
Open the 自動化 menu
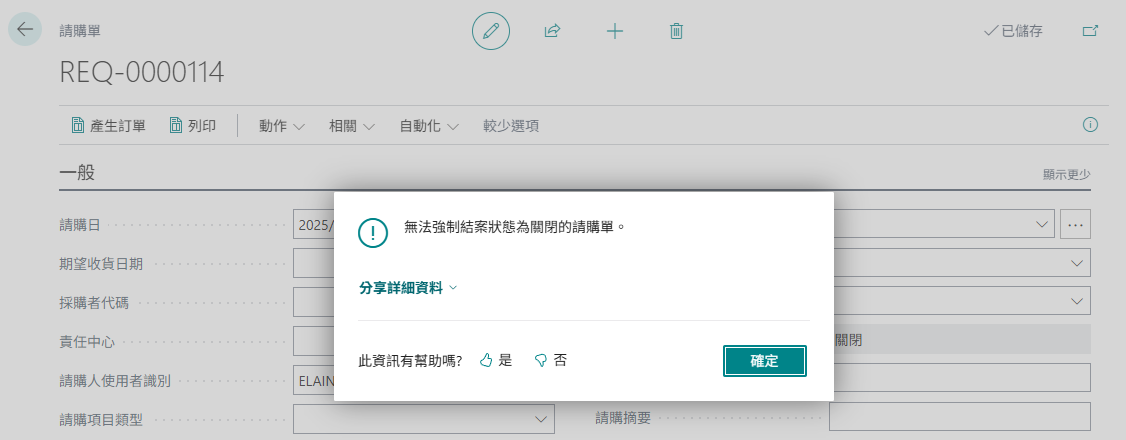click(x=429, y=126)
